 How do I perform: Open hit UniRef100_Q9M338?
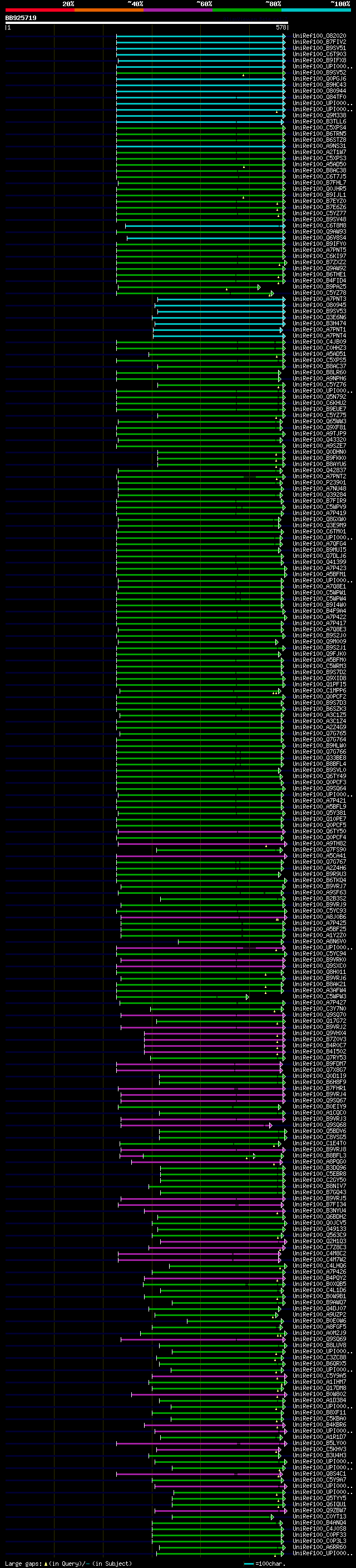point(319,116)
